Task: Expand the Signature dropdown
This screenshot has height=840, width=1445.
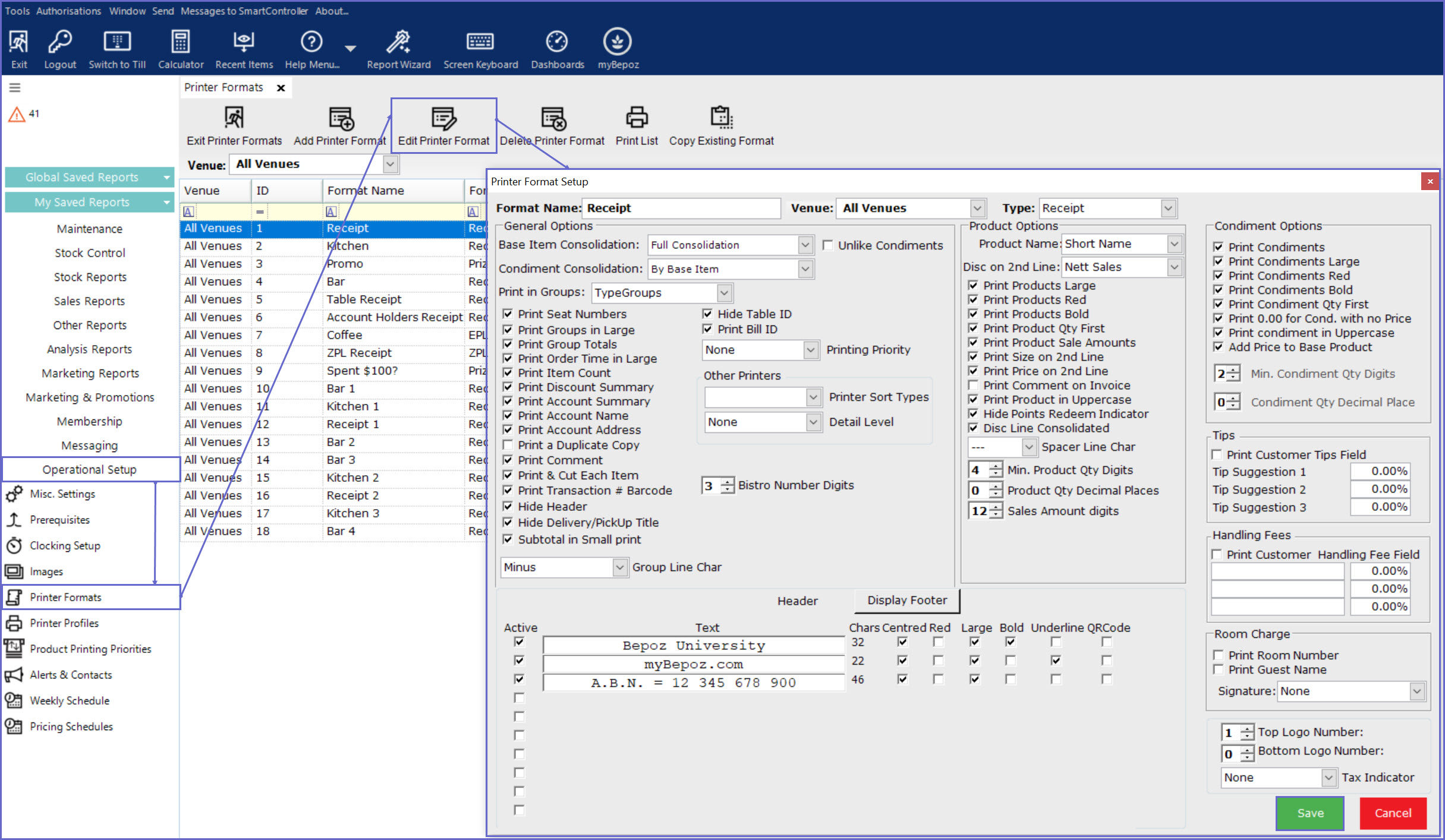Action: pyautogui.click(x=1416, y=691)
